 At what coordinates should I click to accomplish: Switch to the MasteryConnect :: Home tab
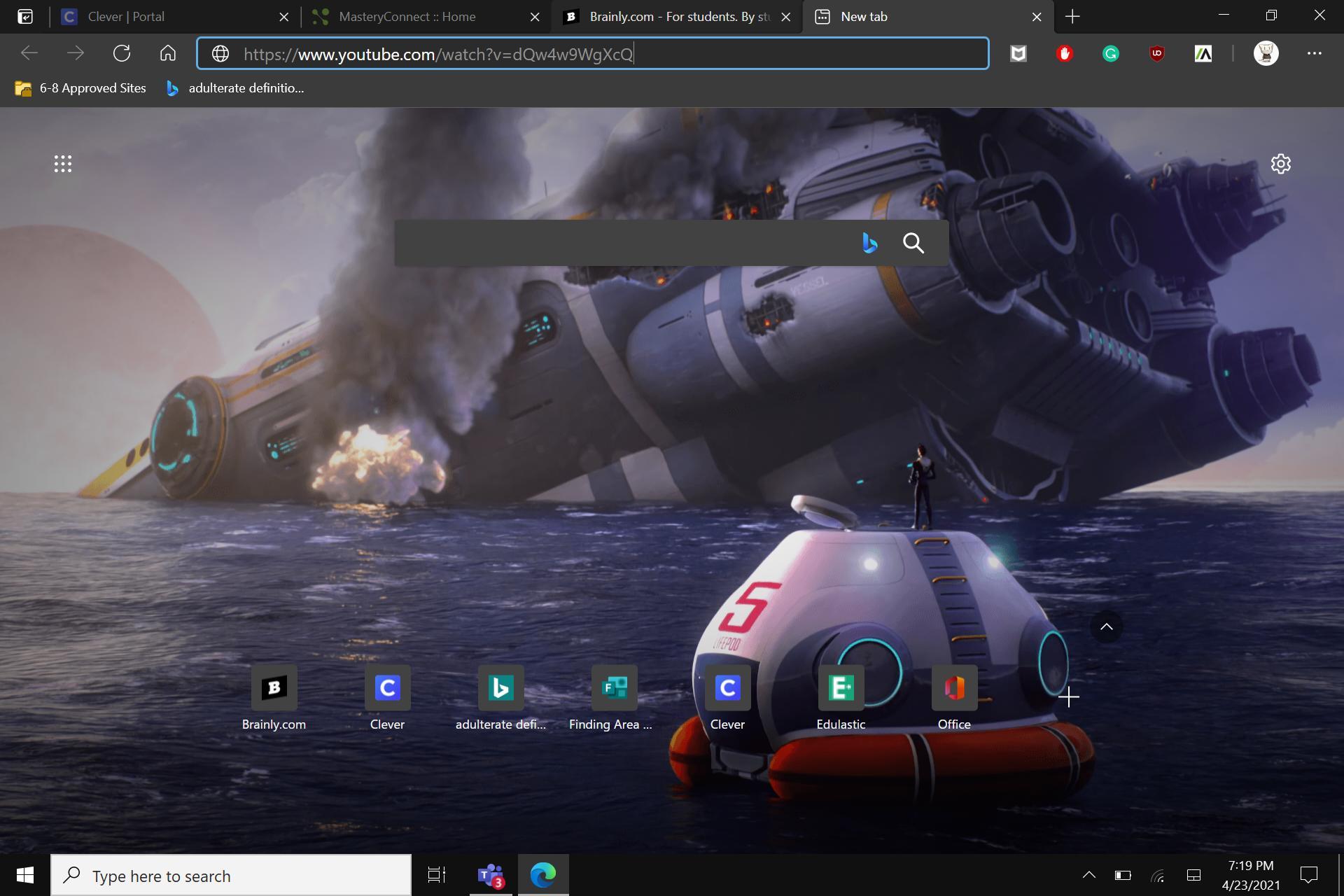tap(407, 17)
